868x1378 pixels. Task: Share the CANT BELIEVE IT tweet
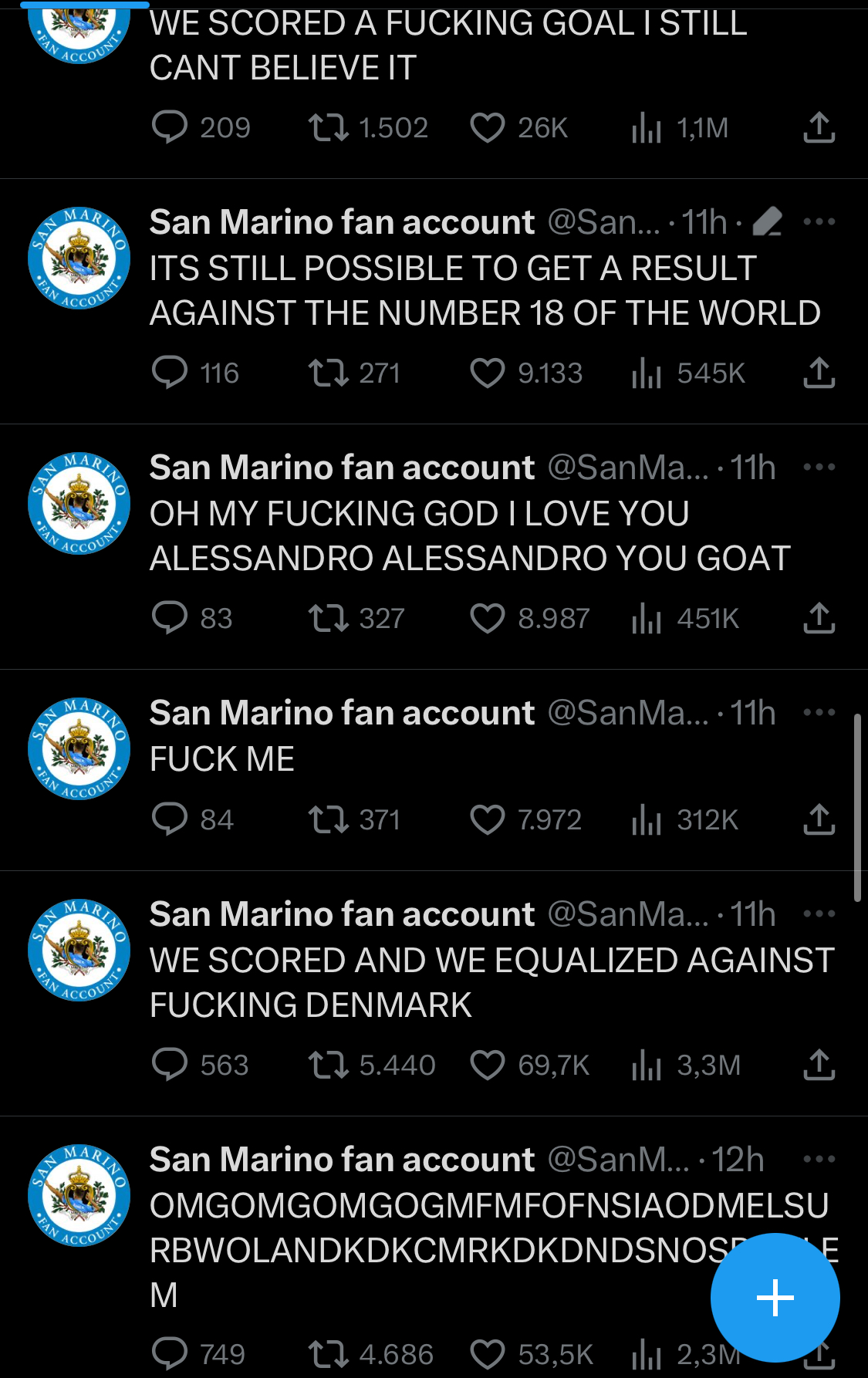[819, 127]
